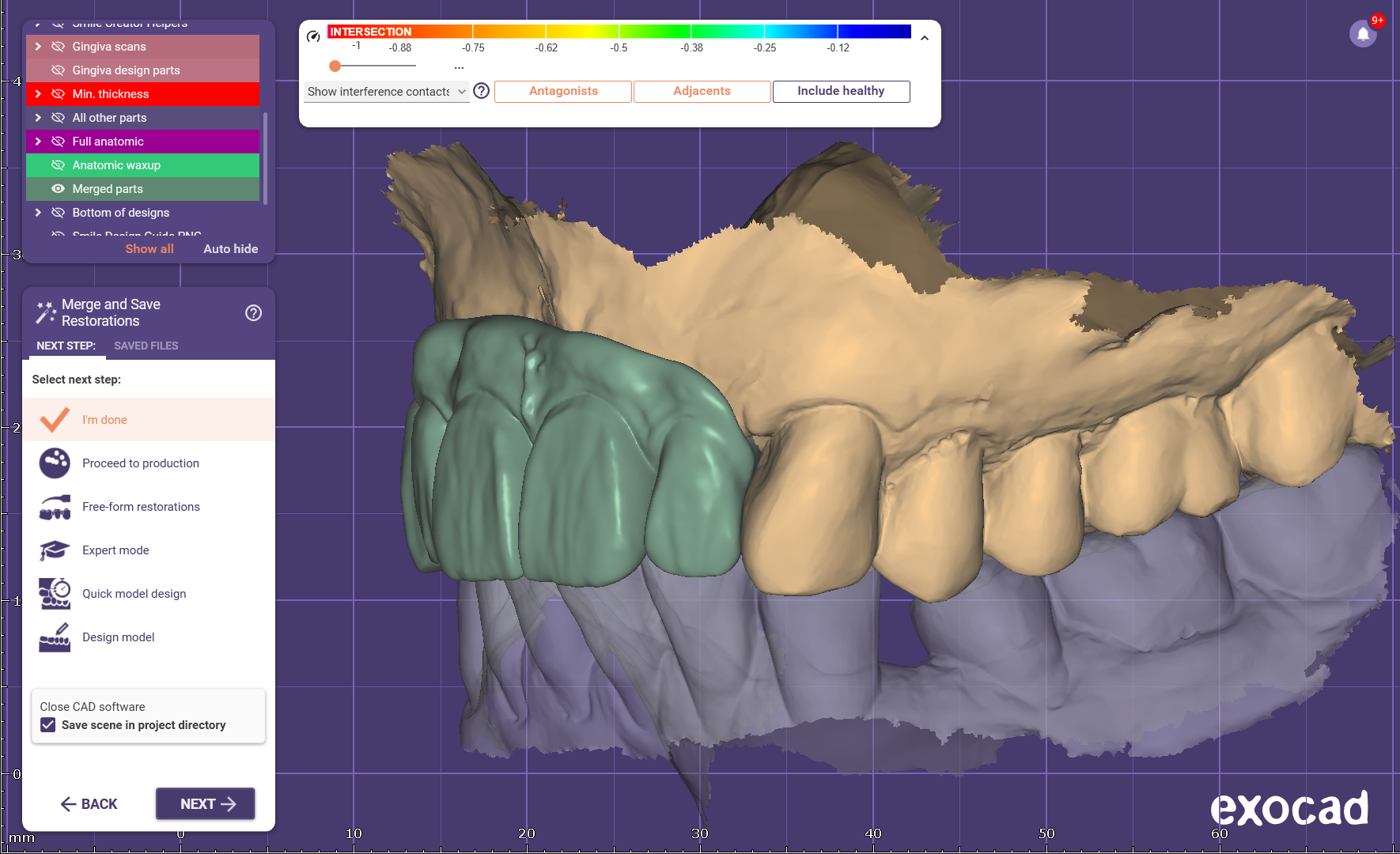Expand the Full anatomic group
This screenshot has height=854, width=1400.
point(38,142)
